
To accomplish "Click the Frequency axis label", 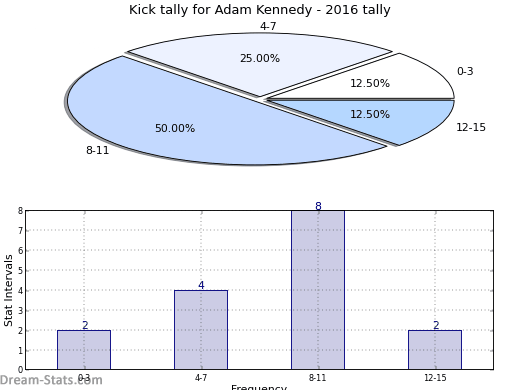I will click(259, 387).
